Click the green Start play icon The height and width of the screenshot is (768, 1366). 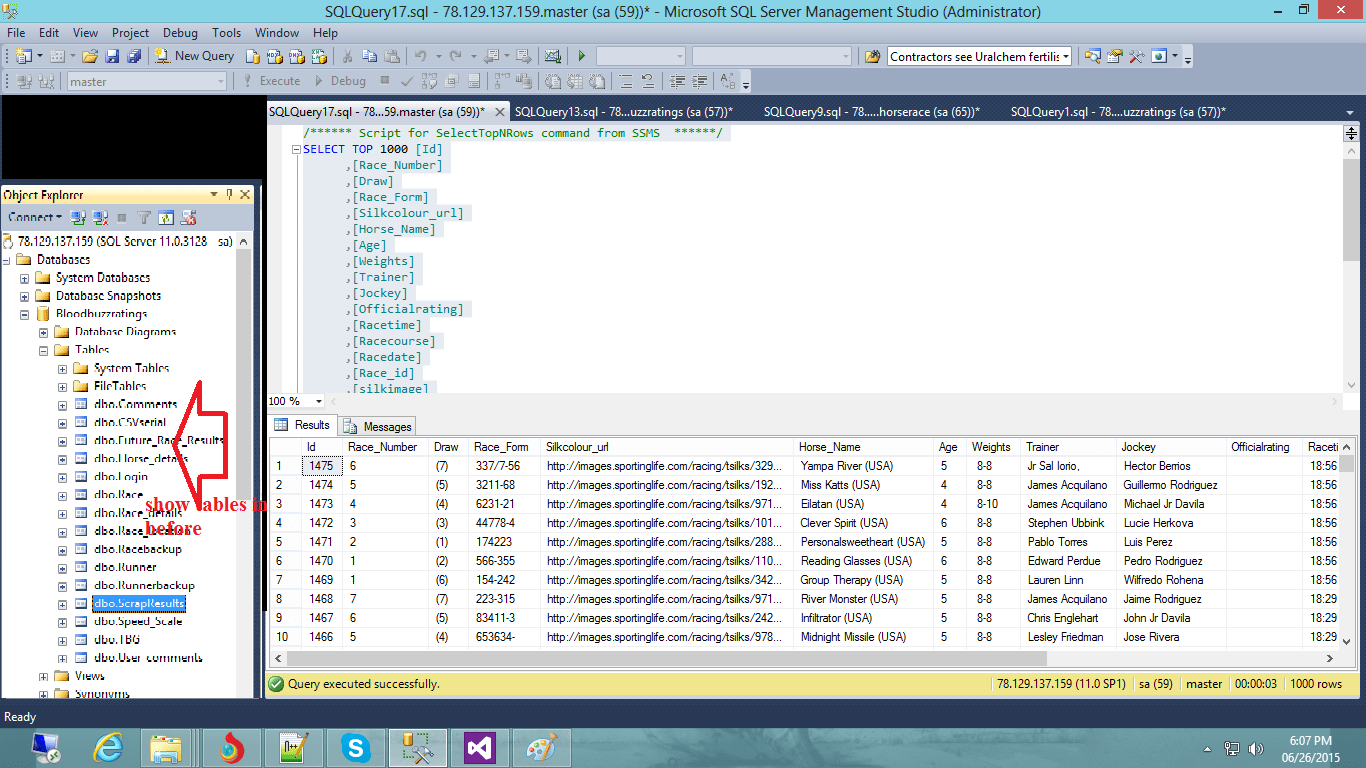pyautogui.click(x=581, y=56)
